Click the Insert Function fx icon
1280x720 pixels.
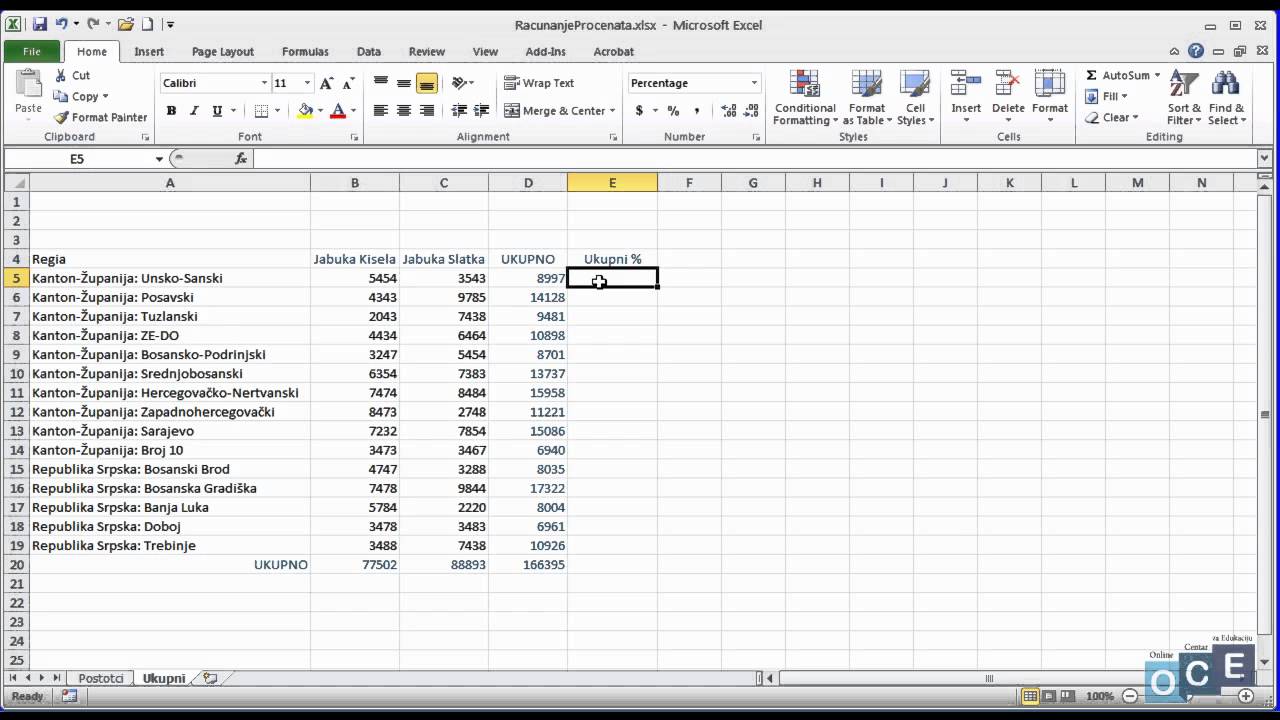pos(241,158)
